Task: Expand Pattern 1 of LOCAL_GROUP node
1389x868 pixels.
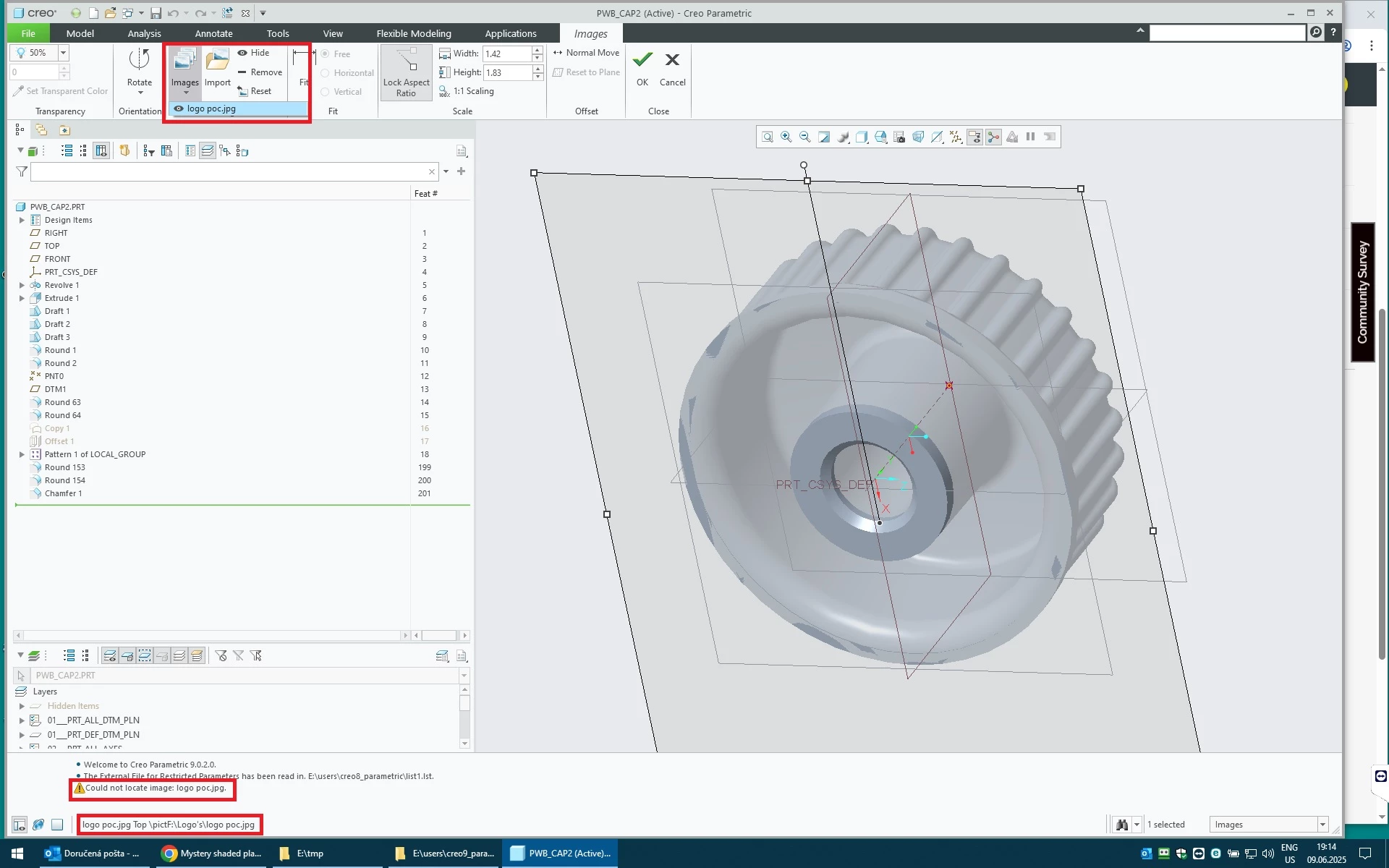Action: point(22,454)
